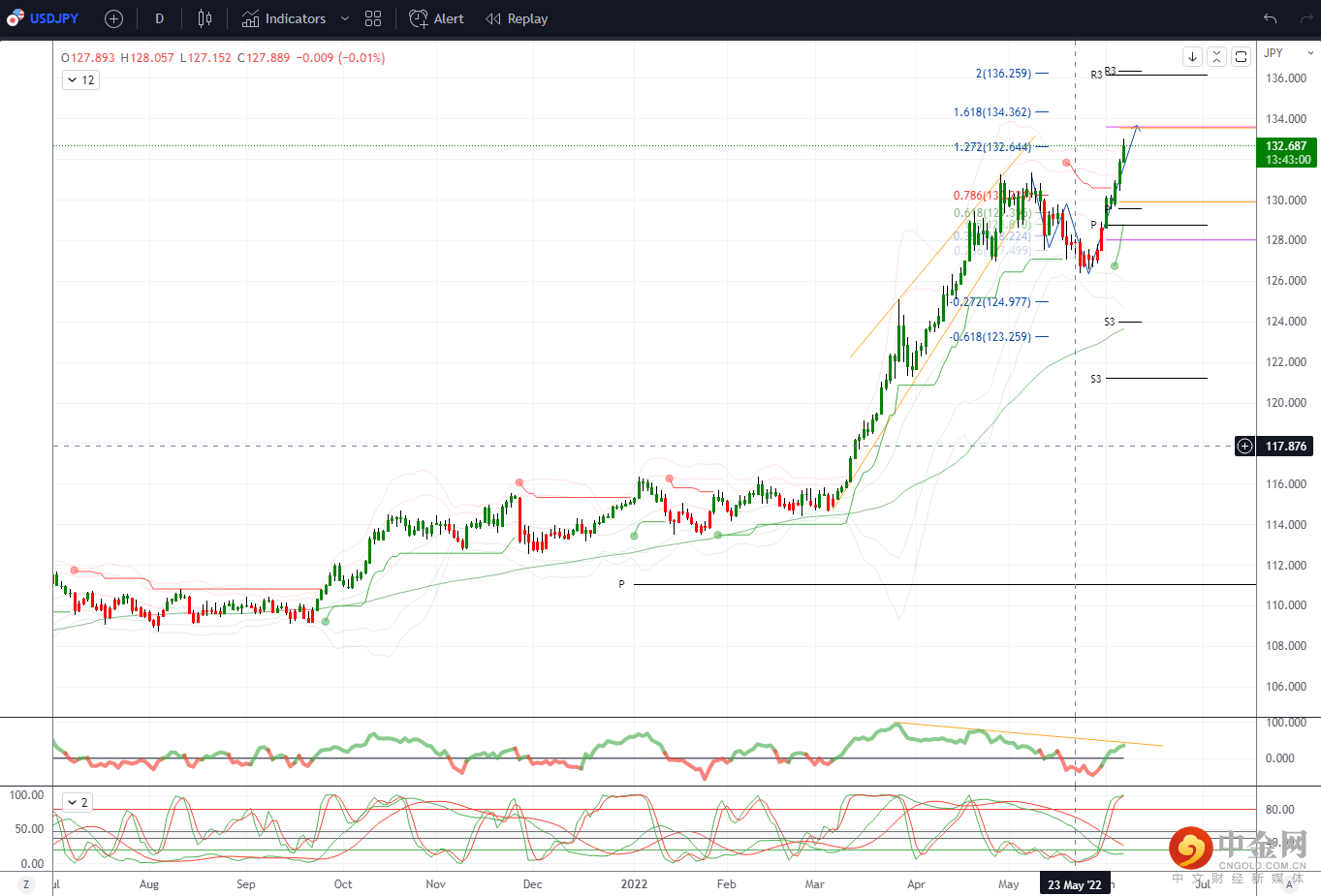Open the USDJPY symbol search
The height and width of the screenshot is (896, 1321).
(x=45, y=18)
